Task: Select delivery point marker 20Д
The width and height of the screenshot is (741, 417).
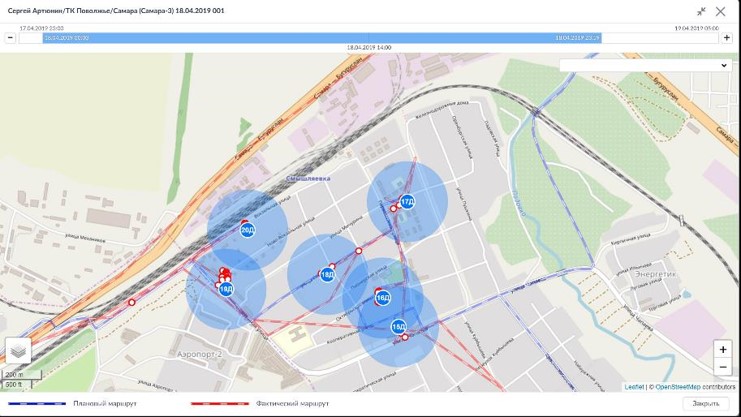Action: pyautogui.click(x=247, y=230)
